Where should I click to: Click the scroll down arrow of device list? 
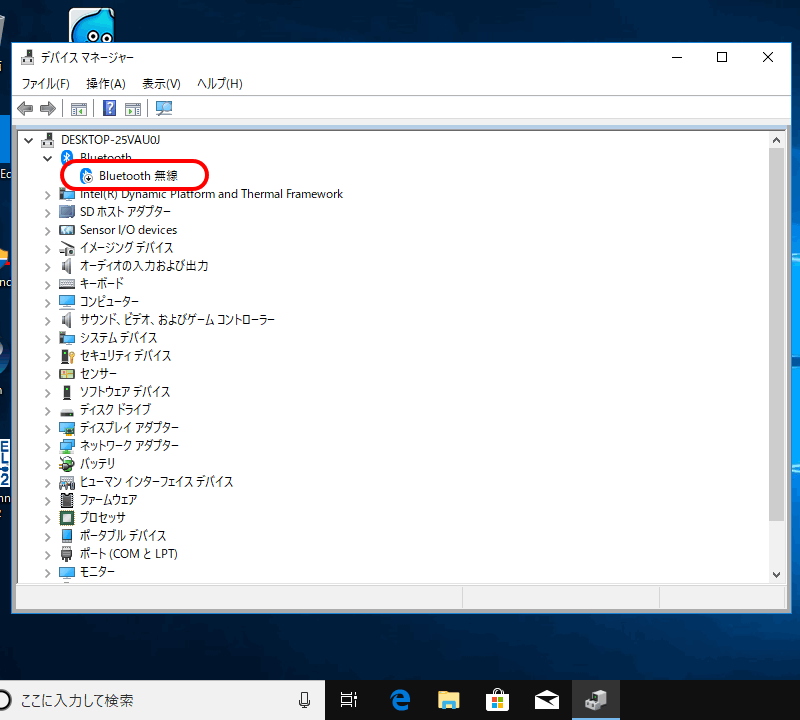point(777,574)
